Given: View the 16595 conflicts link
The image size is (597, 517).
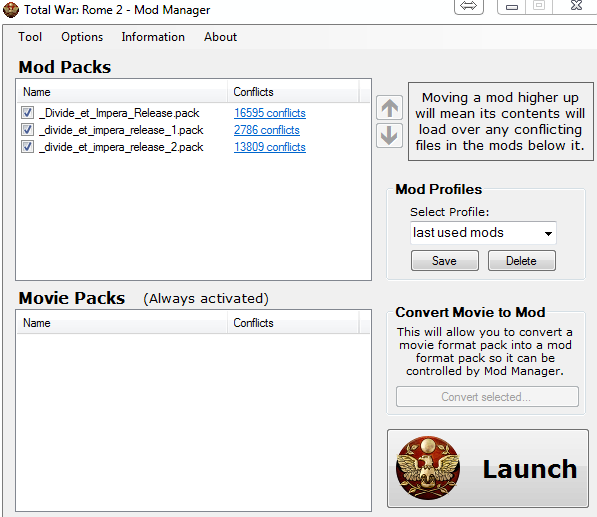Looking at the screenshot, I should (270, 113).
